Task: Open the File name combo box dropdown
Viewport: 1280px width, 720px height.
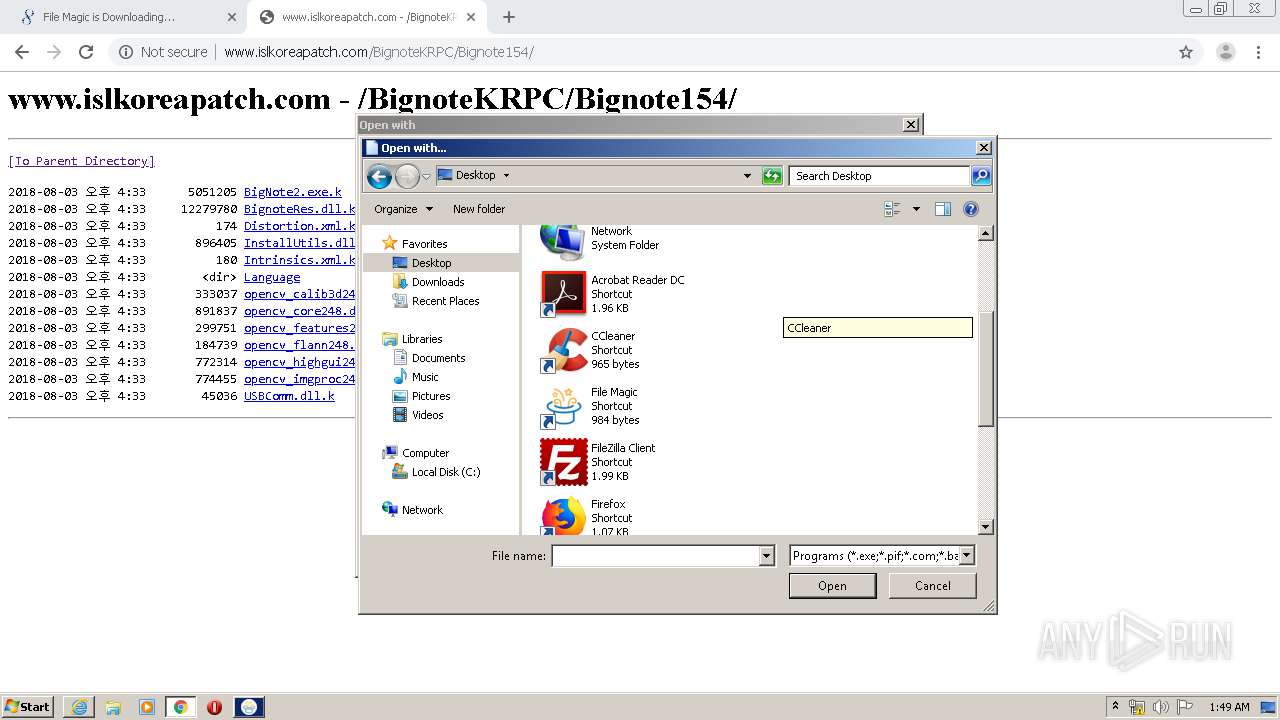Action: [767, 556]
